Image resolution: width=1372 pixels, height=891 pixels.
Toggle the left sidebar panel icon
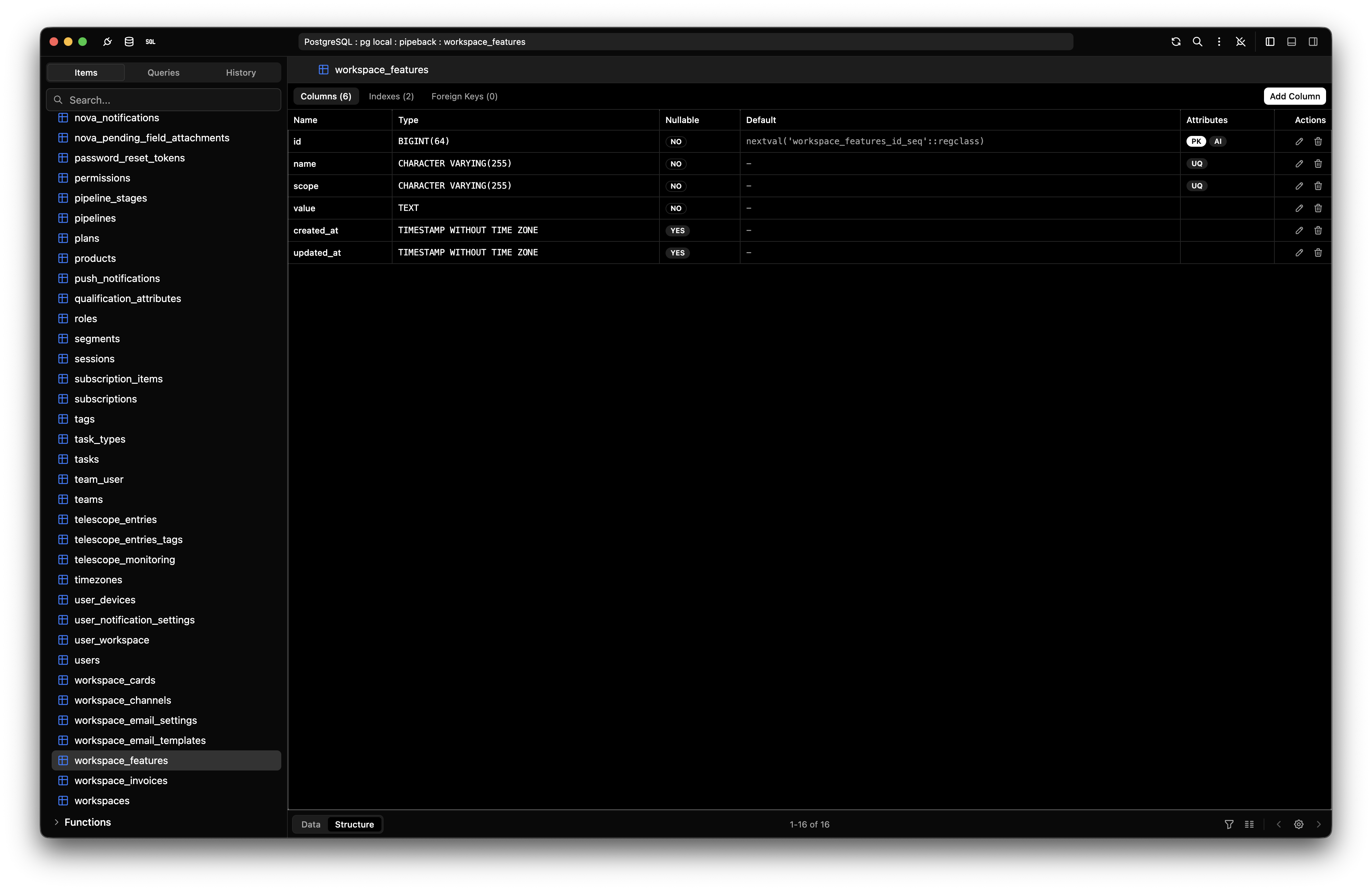point(1270,42)
